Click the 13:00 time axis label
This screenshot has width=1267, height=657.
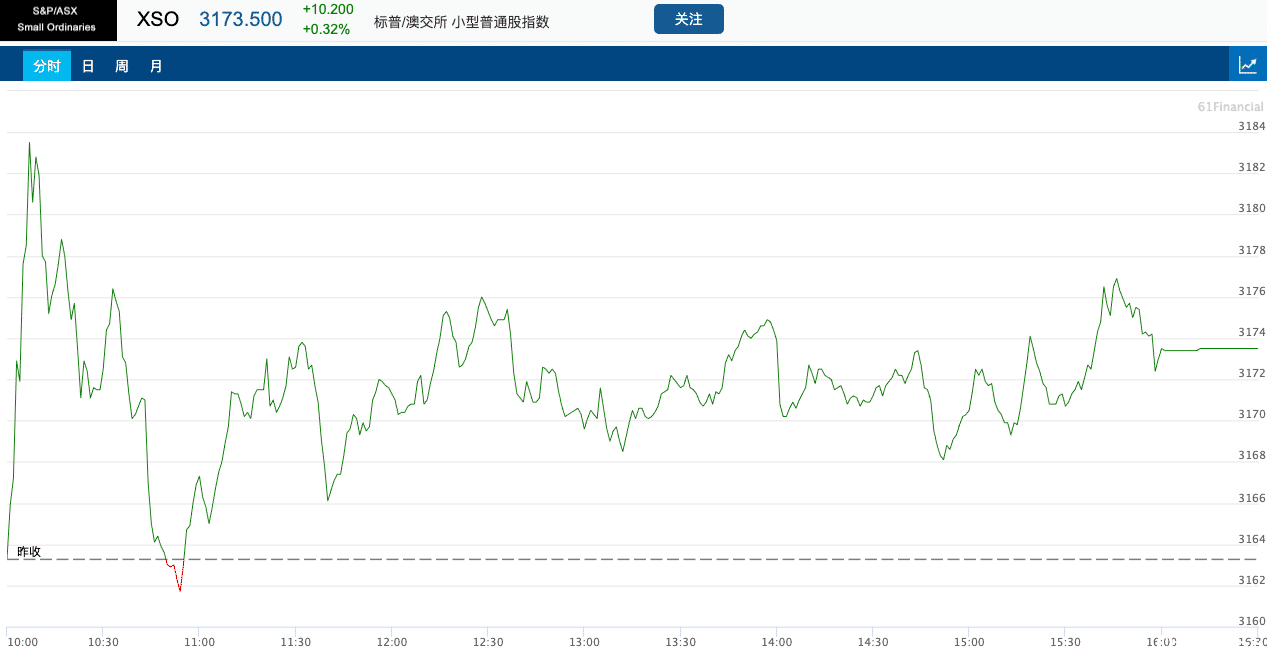[x=584, y=642]
